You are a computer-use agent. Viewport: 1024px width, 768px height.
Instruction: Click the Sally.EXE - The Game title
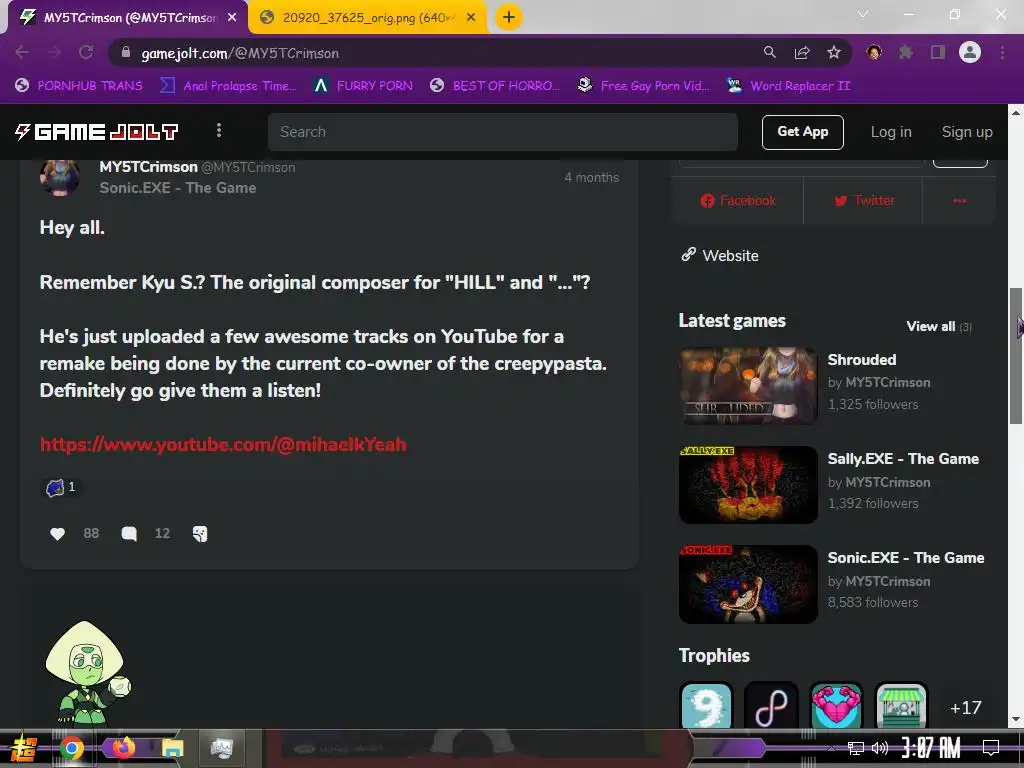(x=903, y=459)
